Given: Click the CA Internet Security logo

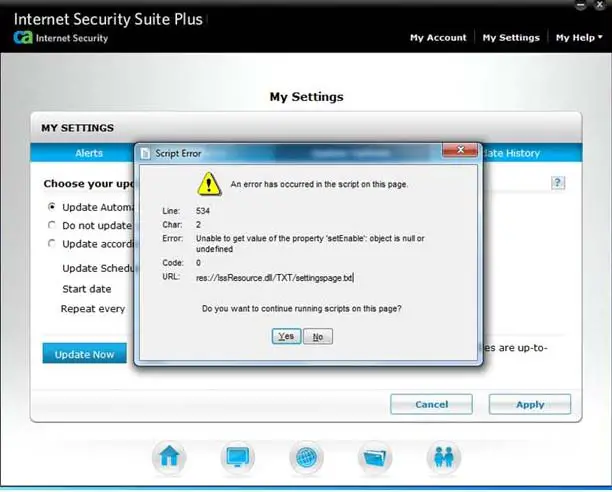Looking at the screenshot, I should (x=61, y=38).
